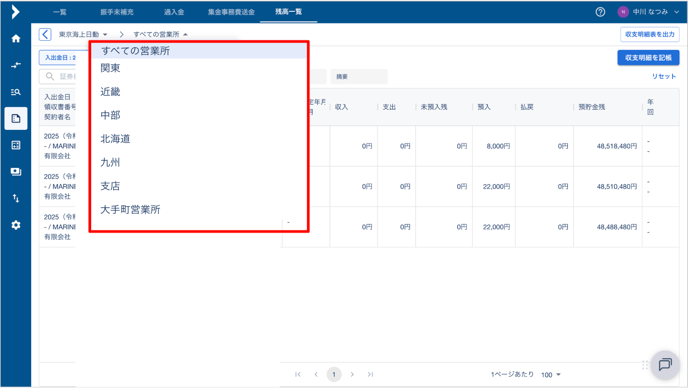Open rows per page 100 dropdown
This screenshot has height=388, width=688.
pyautogui.click(x=551, y=375)
